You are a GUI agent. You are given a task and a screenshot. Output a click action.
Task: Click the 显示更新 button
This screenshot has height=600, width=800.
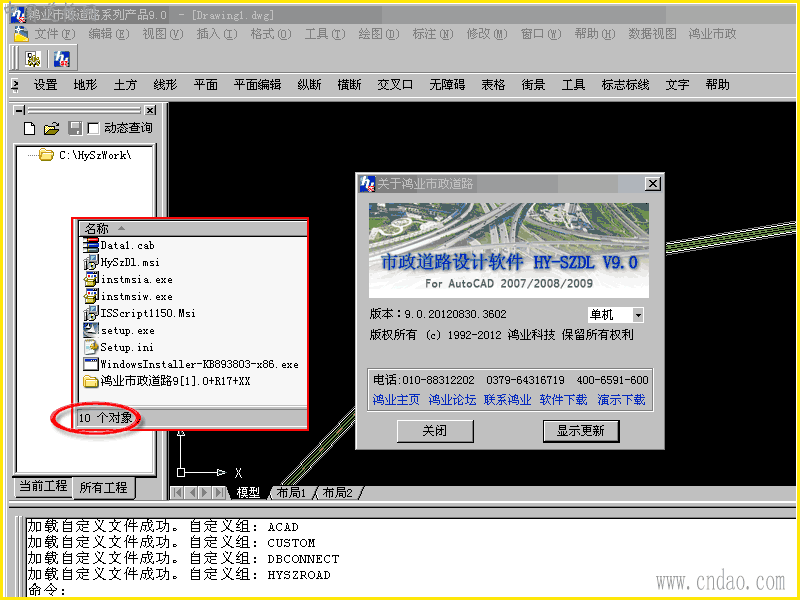click(x=581, y=431)
